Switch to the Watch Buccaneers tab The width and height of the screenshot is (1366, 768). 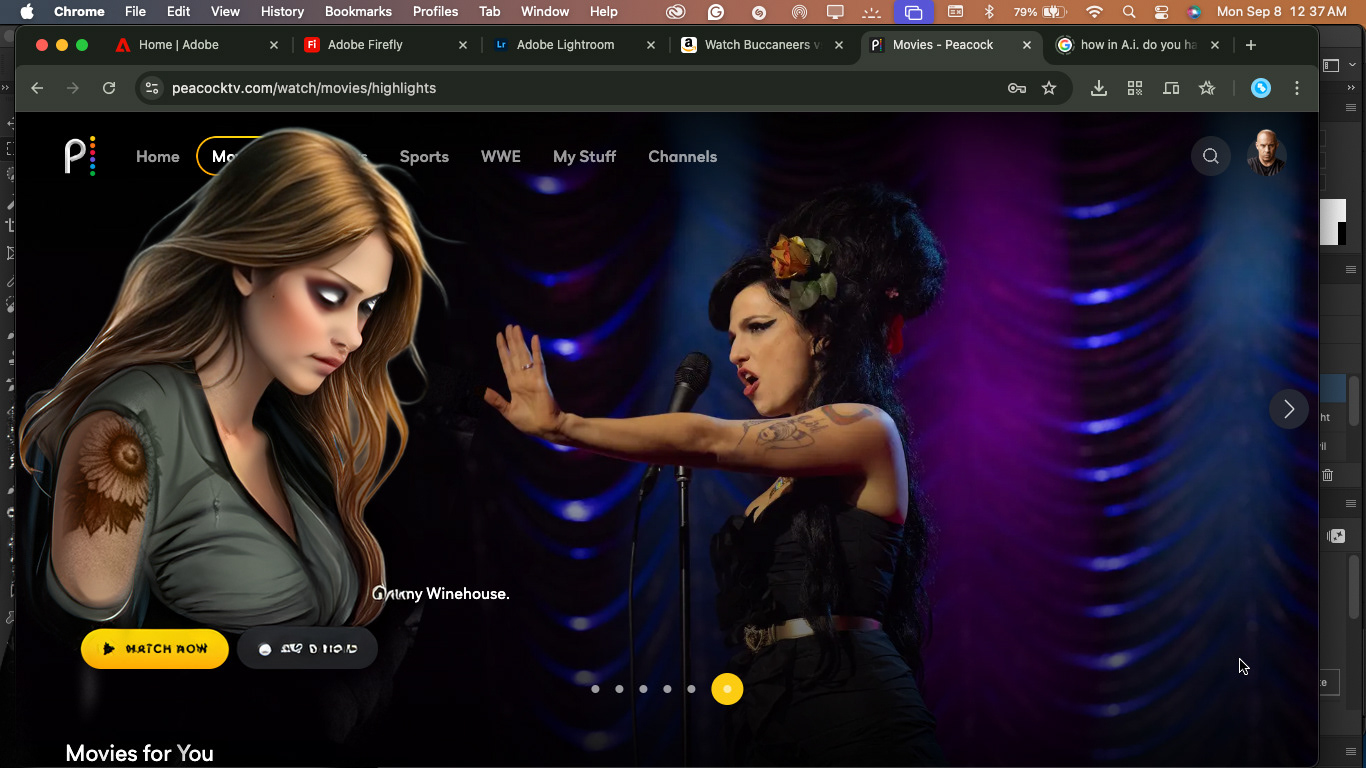762,45
